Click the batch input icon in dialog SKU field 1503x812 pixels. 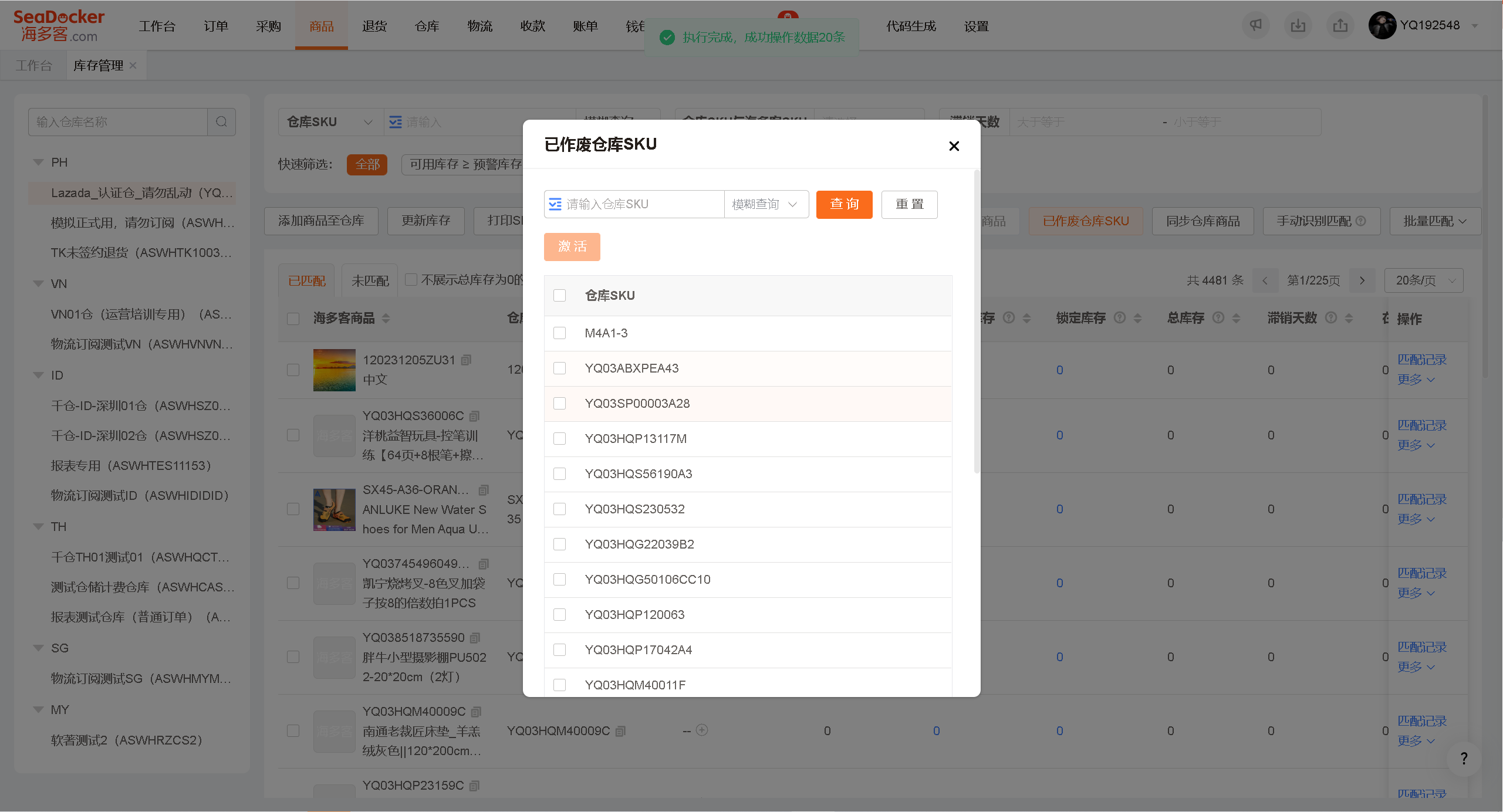click(555, 204)
